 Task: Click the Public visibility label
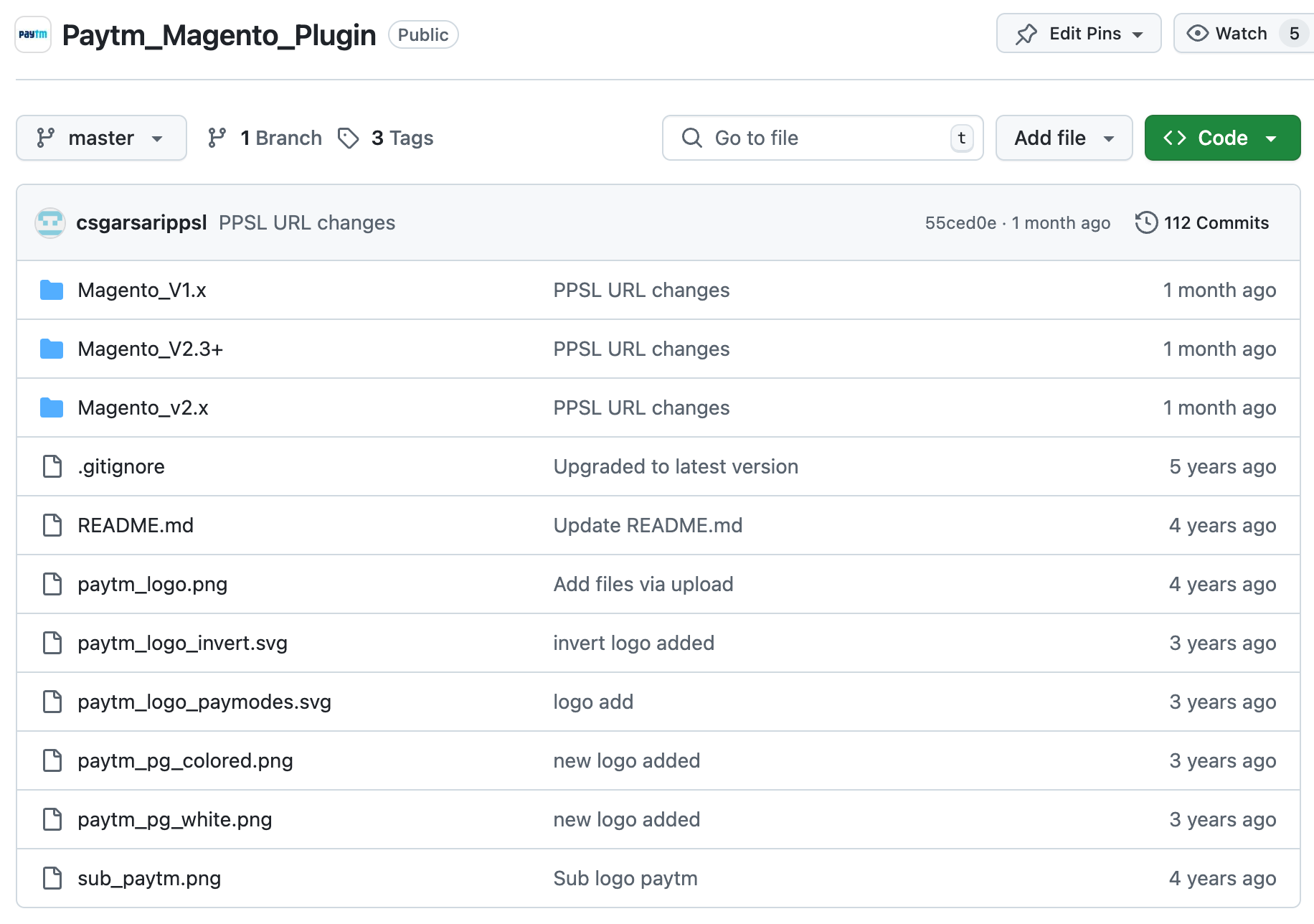click(423, 34)
